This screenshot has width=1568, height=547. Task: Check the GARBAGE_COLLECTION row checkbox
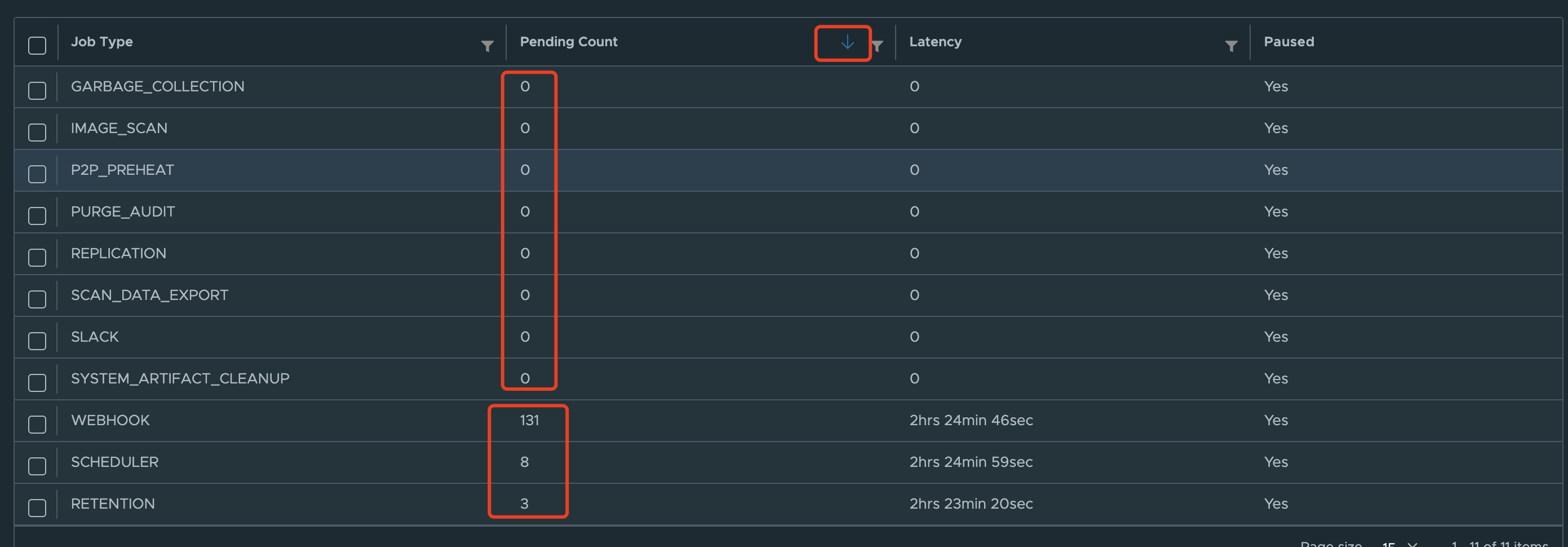[x=37, y=90]
